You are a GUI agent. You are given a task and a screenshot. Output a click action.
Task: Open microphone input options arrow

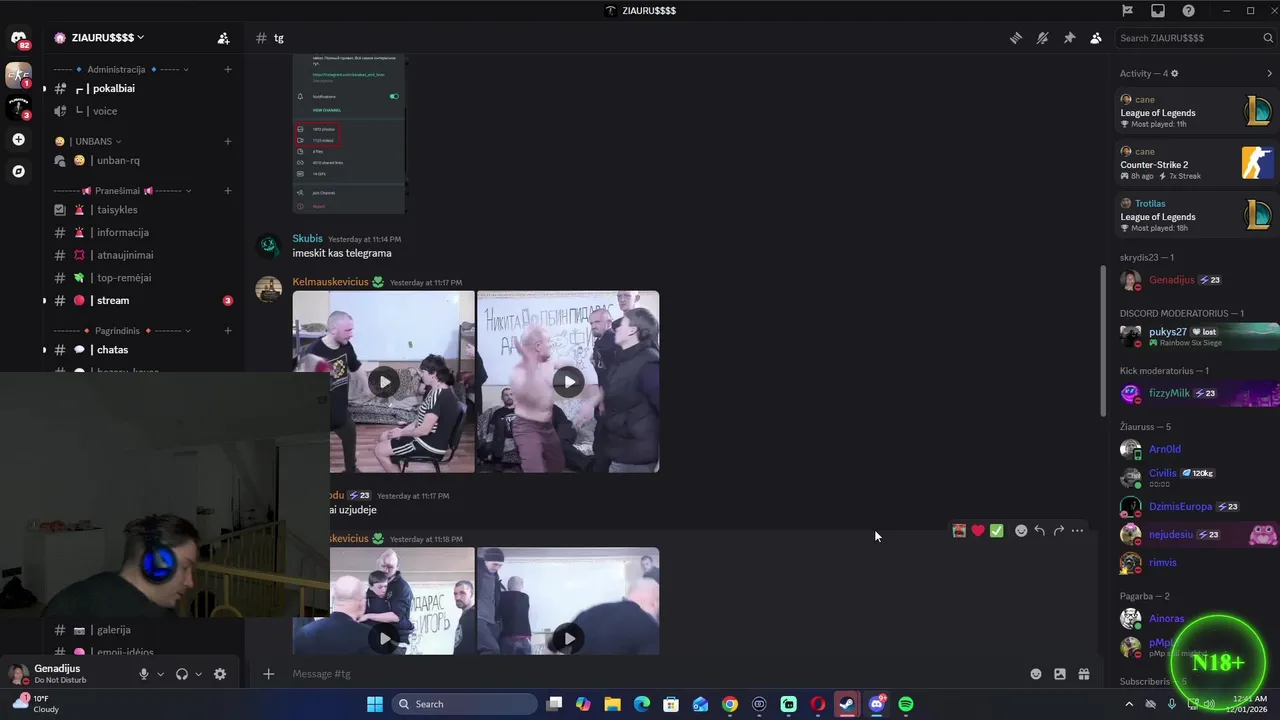pos(160,674)
